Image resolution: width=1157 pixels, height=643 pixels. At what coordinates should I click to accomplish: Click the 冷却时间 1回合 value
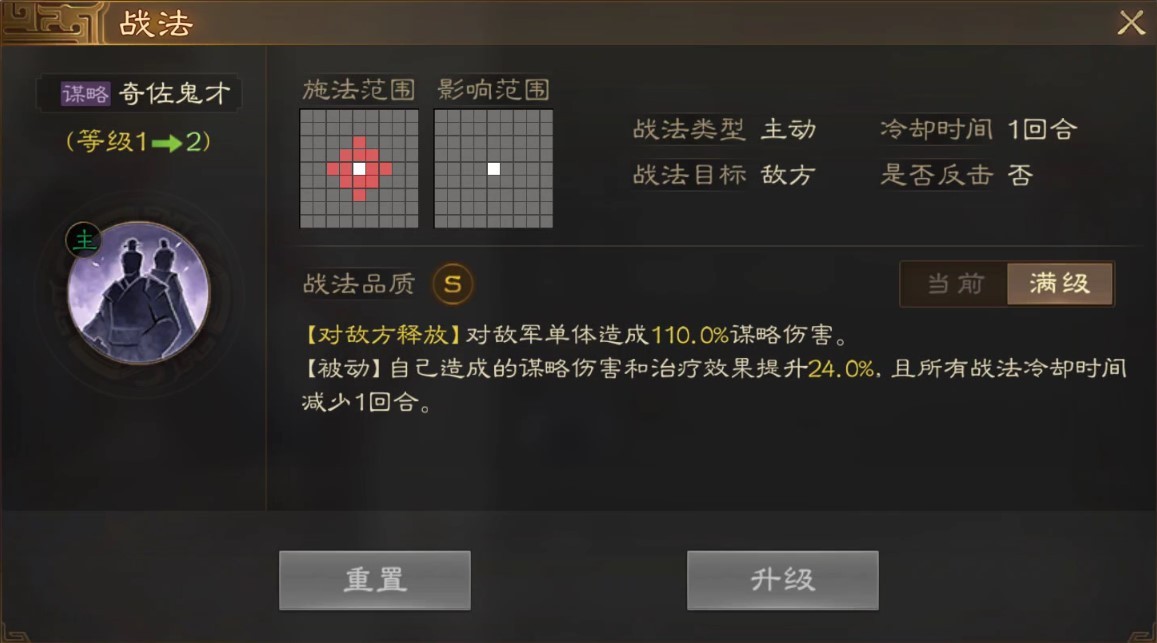(x=1043, y=130)
